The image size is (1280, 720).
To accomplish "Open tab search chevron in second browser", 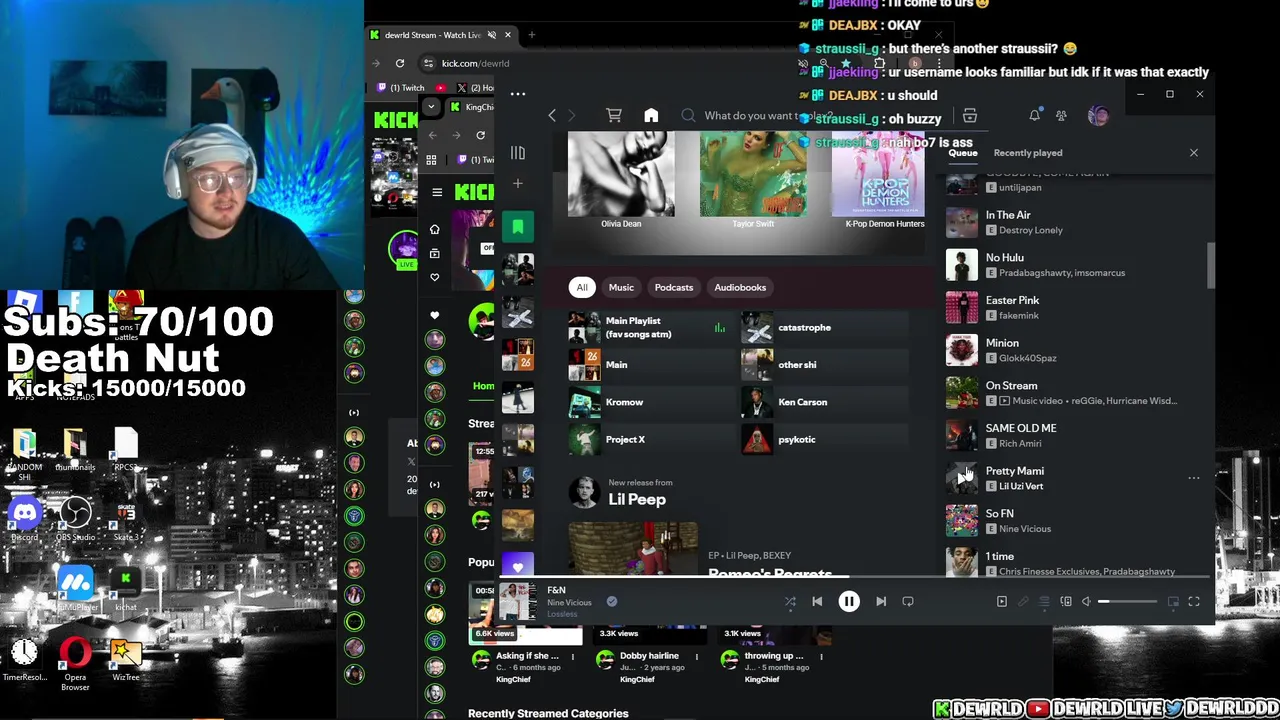I will point(431,107).
